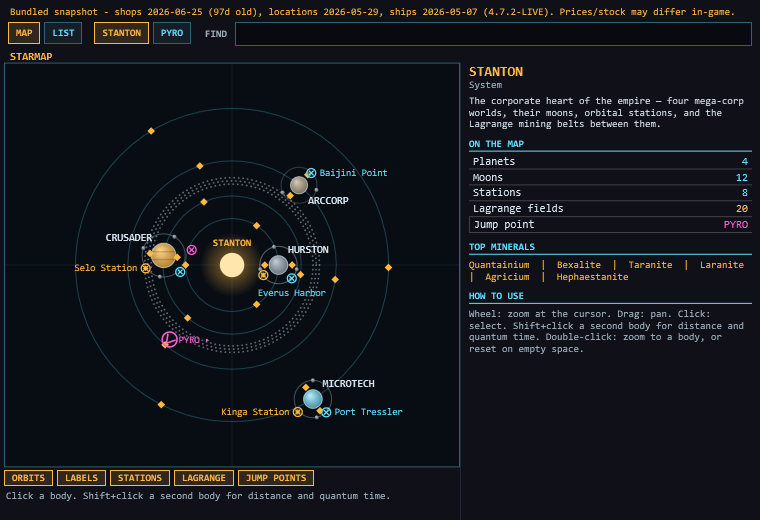Click the Lagrange fields count row
Screen dimensions: 760x520
click(x=610, y=208)
